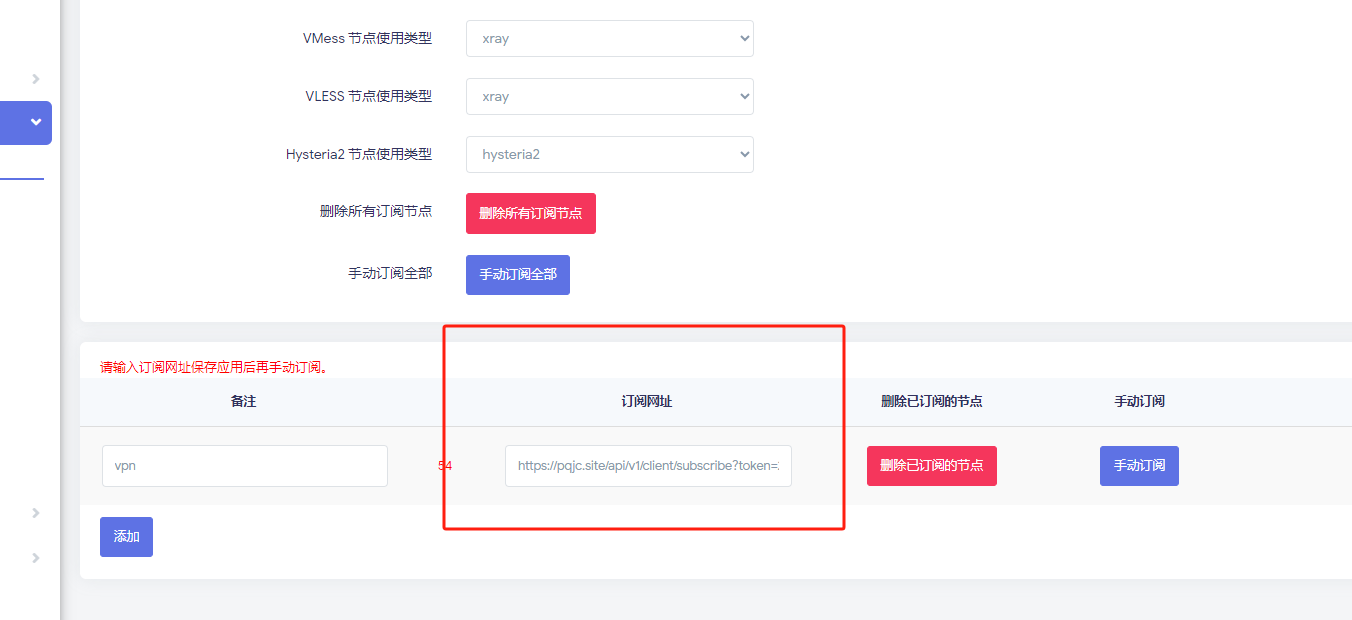Click the red 删除已订阅的节点 button in the vpn row
This screenshot has width=1352, height=620.
(x=931, y=466)
